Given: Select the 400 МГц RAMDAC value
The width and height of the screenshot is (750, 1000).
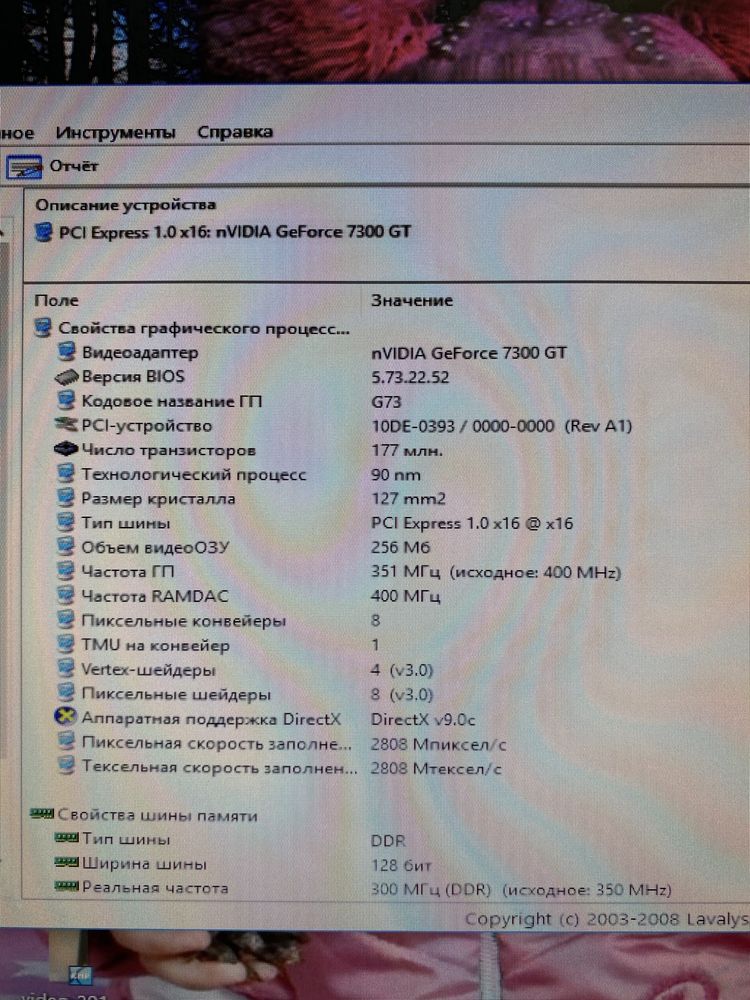Looking at the screenshot, I should [x=406, y=596].
